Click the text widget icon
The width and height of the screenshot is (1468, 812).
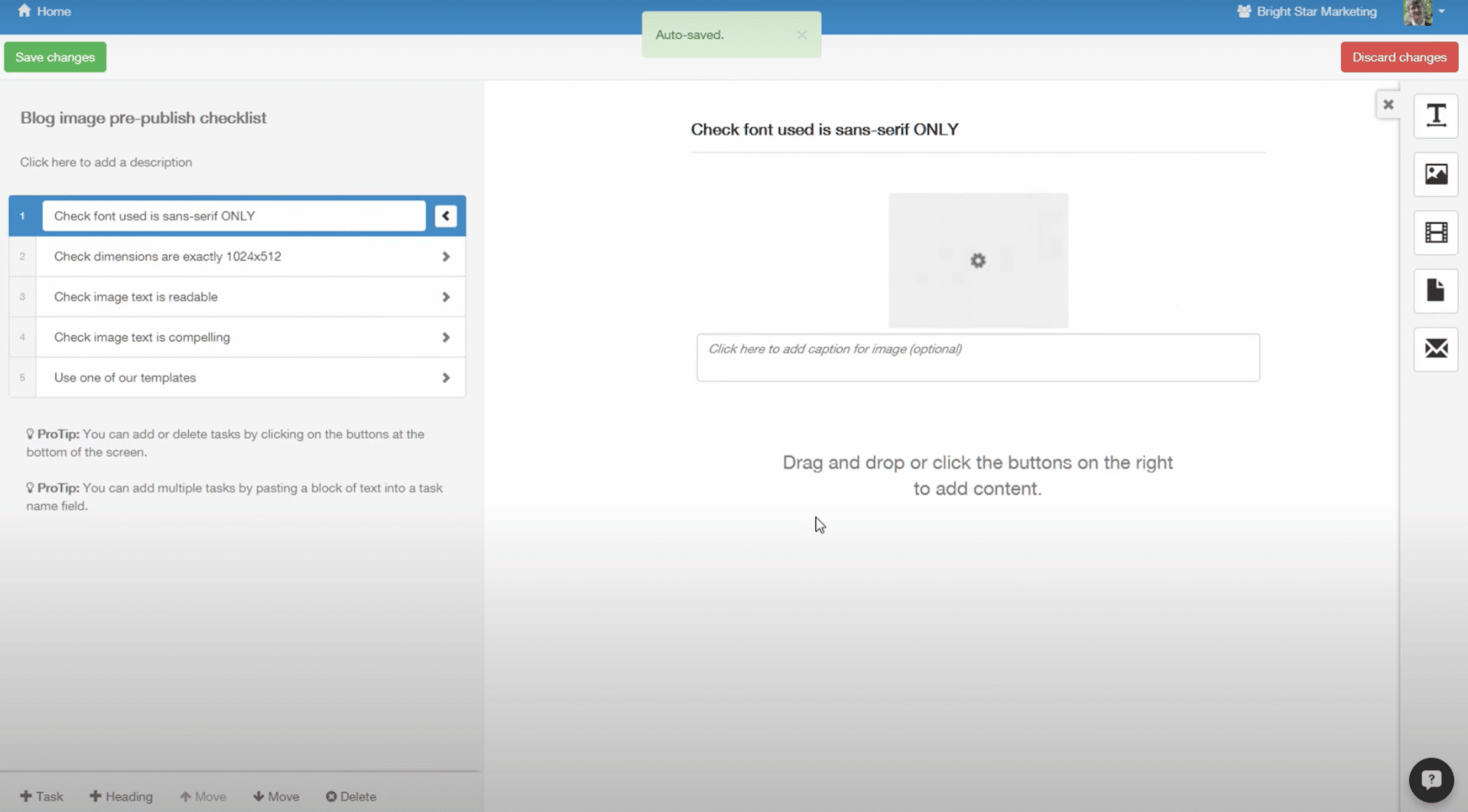click(1436, 115)
